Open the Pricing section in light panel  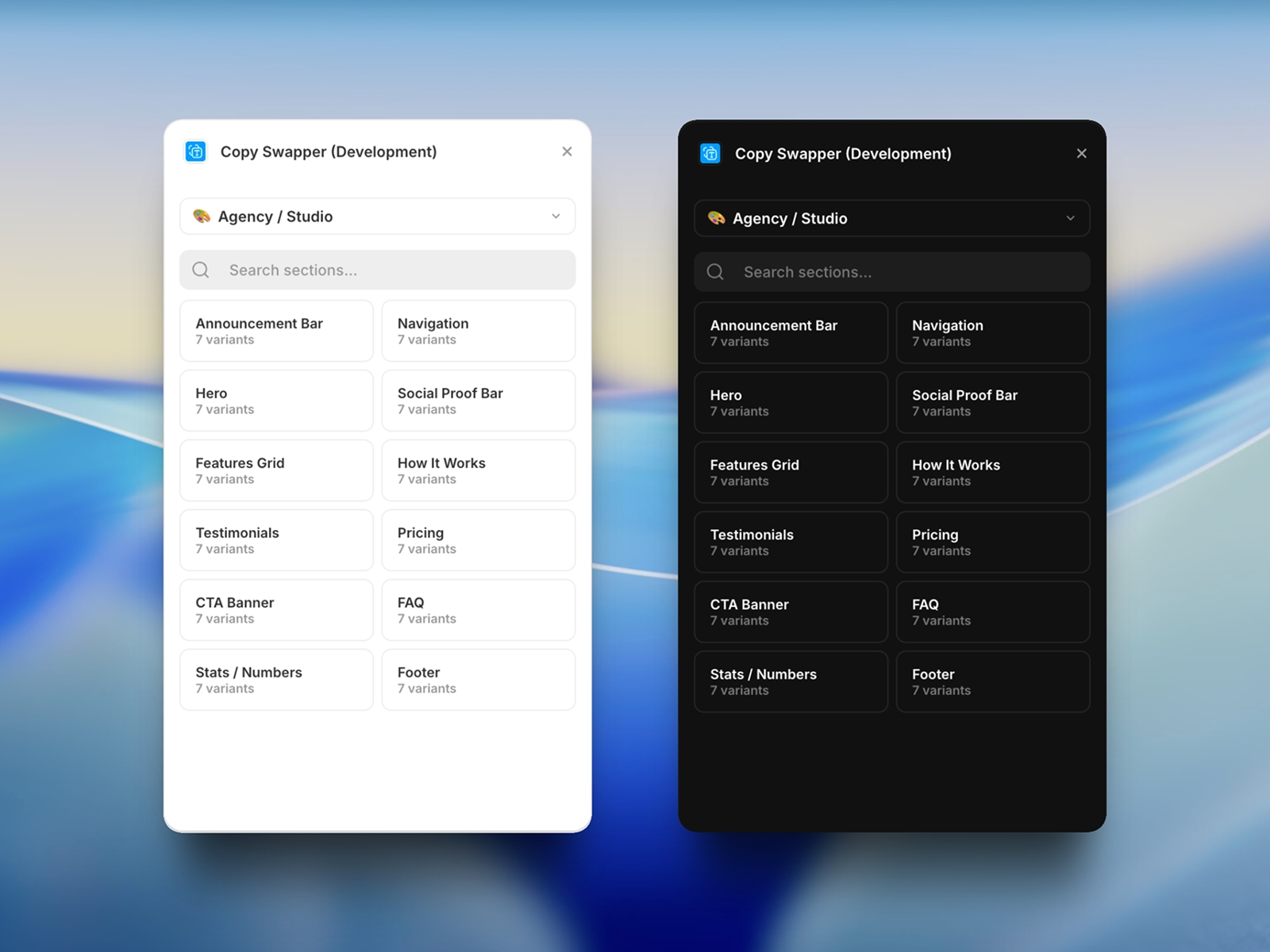click(x=478, y=540)
